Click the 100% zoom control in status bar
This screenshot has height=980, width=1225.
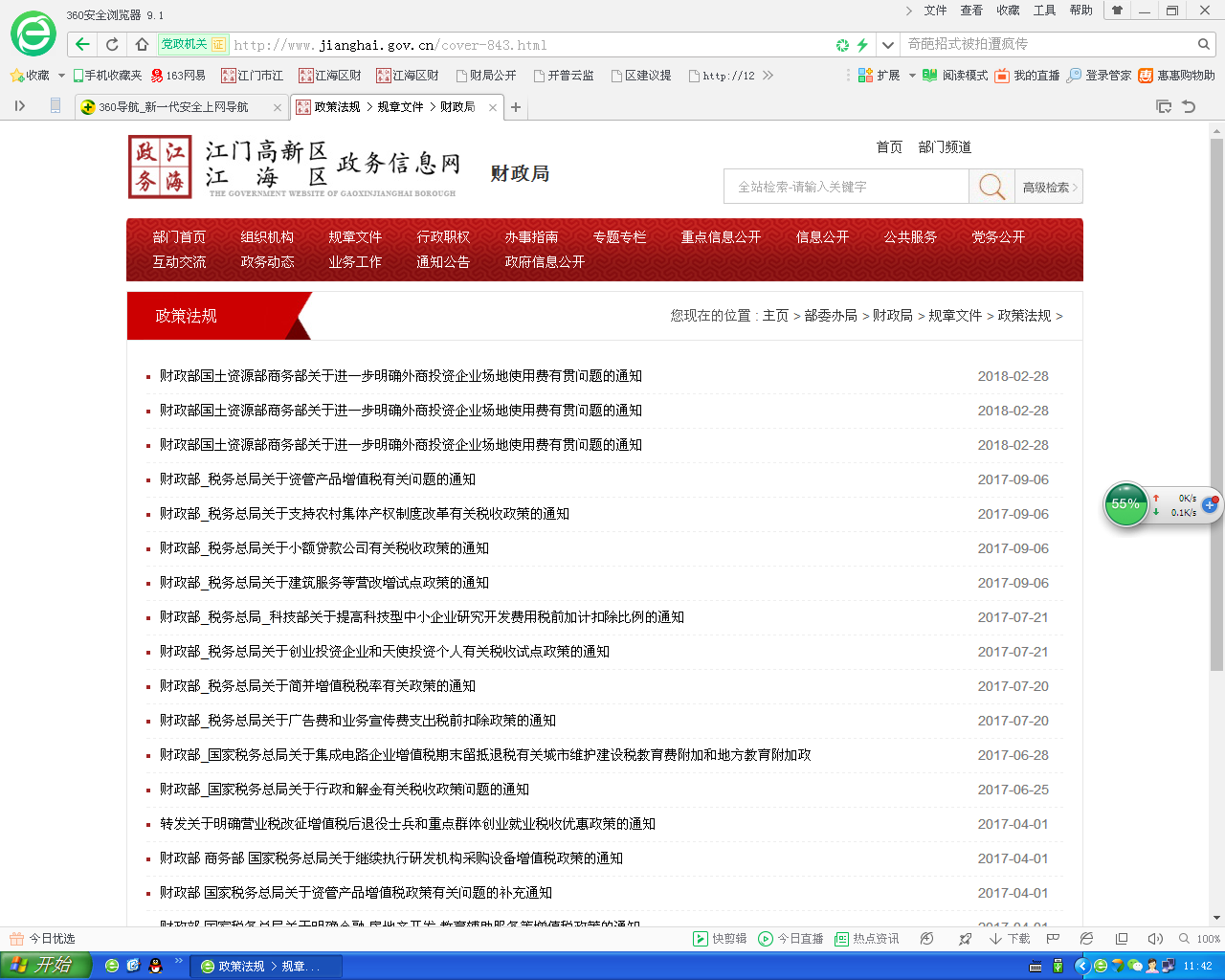pos(1199,939)
